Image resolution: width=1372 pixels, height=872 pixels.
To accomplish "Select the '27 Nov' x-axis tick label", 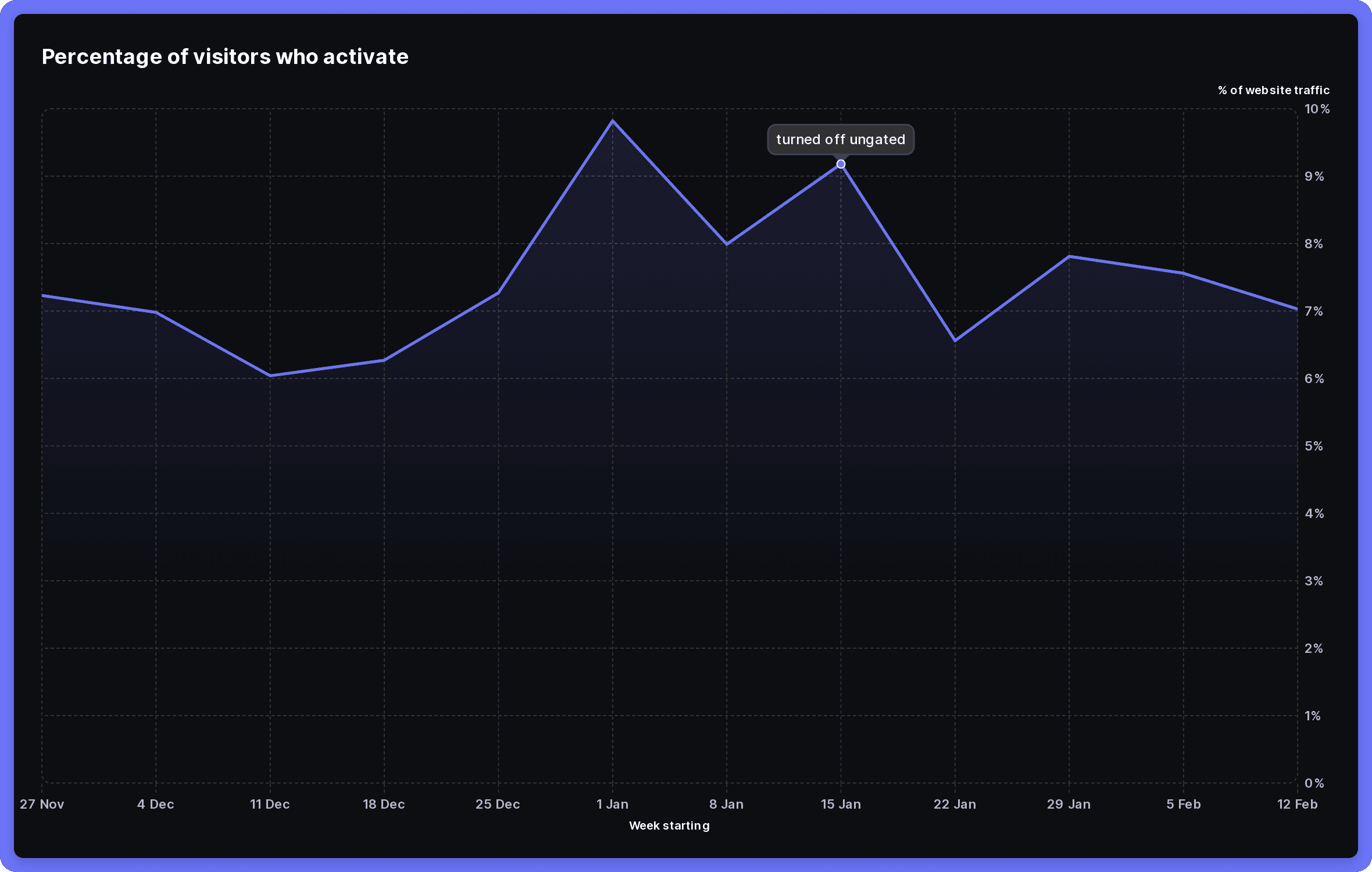I will (x=41, y=804).
